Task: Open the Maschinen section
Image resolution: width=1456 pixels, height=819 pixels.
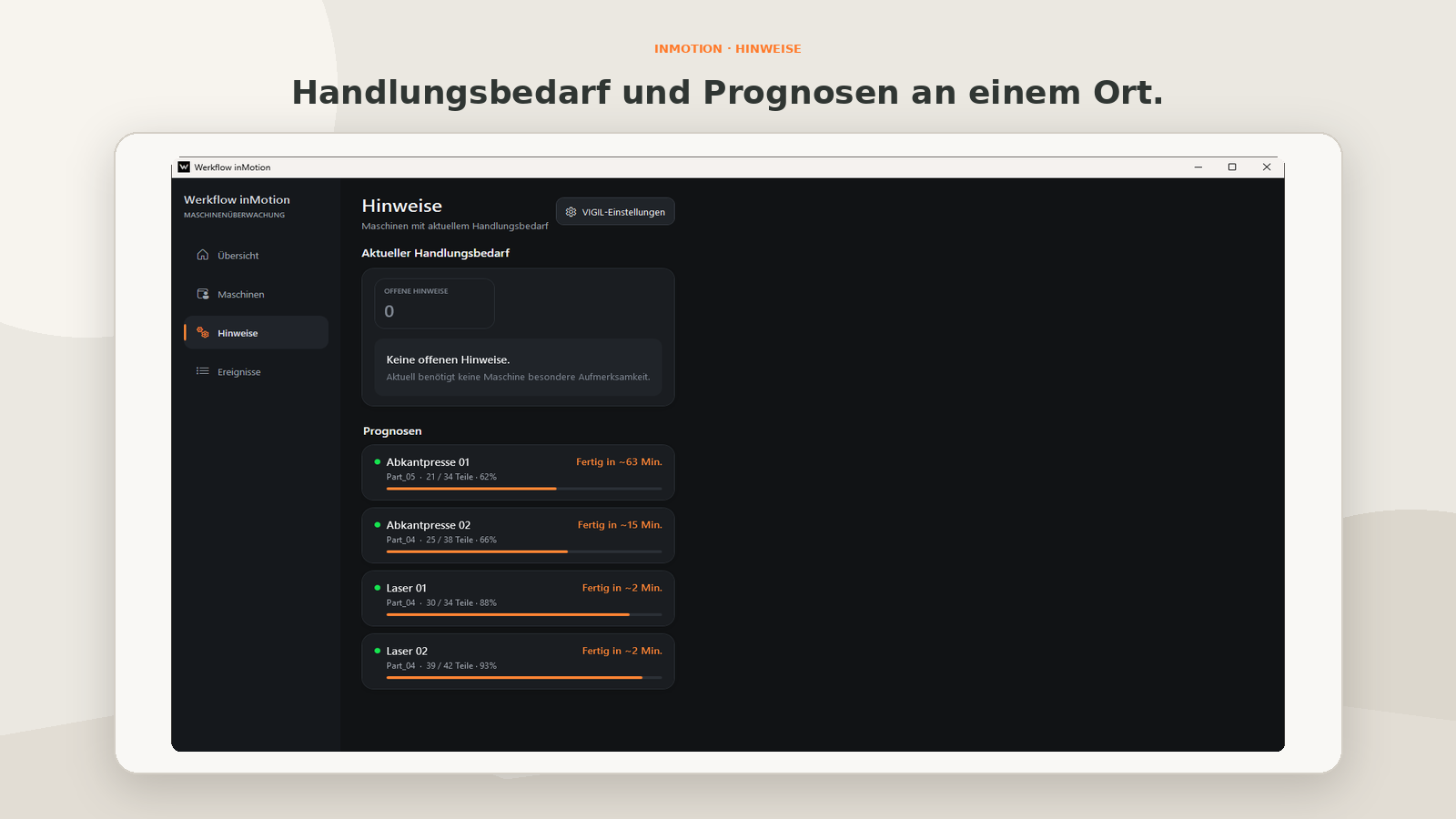Action: 256,294
